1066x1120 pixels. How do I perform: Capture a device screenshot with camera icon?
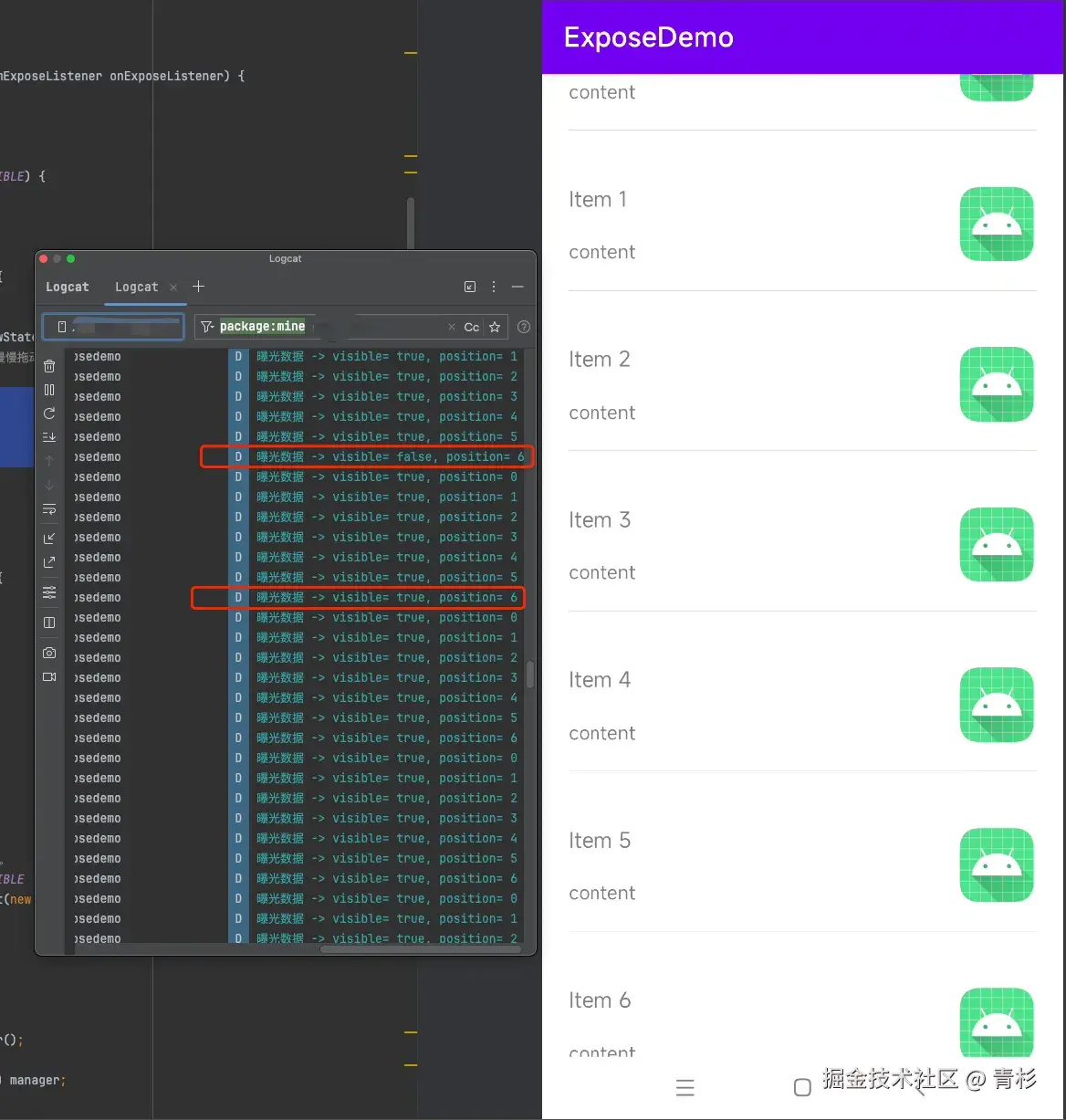point(48,652)
